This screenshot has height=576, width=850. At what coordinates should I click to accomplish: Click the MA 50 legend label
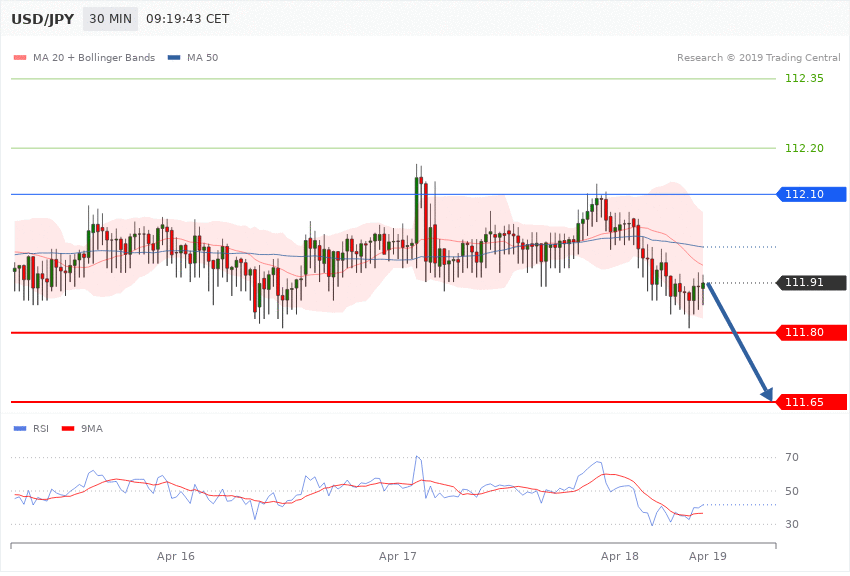(202, 57)
